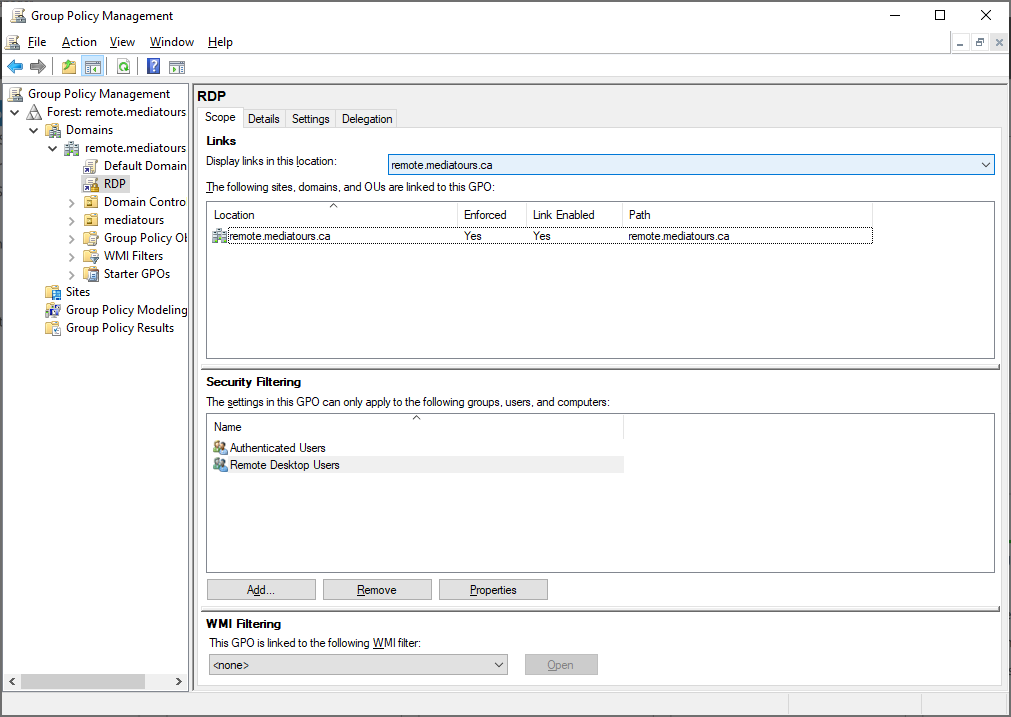This screenshot has width=1011, height=717.
Task: Click the Domains folder icon
Action: pos(53,130)
